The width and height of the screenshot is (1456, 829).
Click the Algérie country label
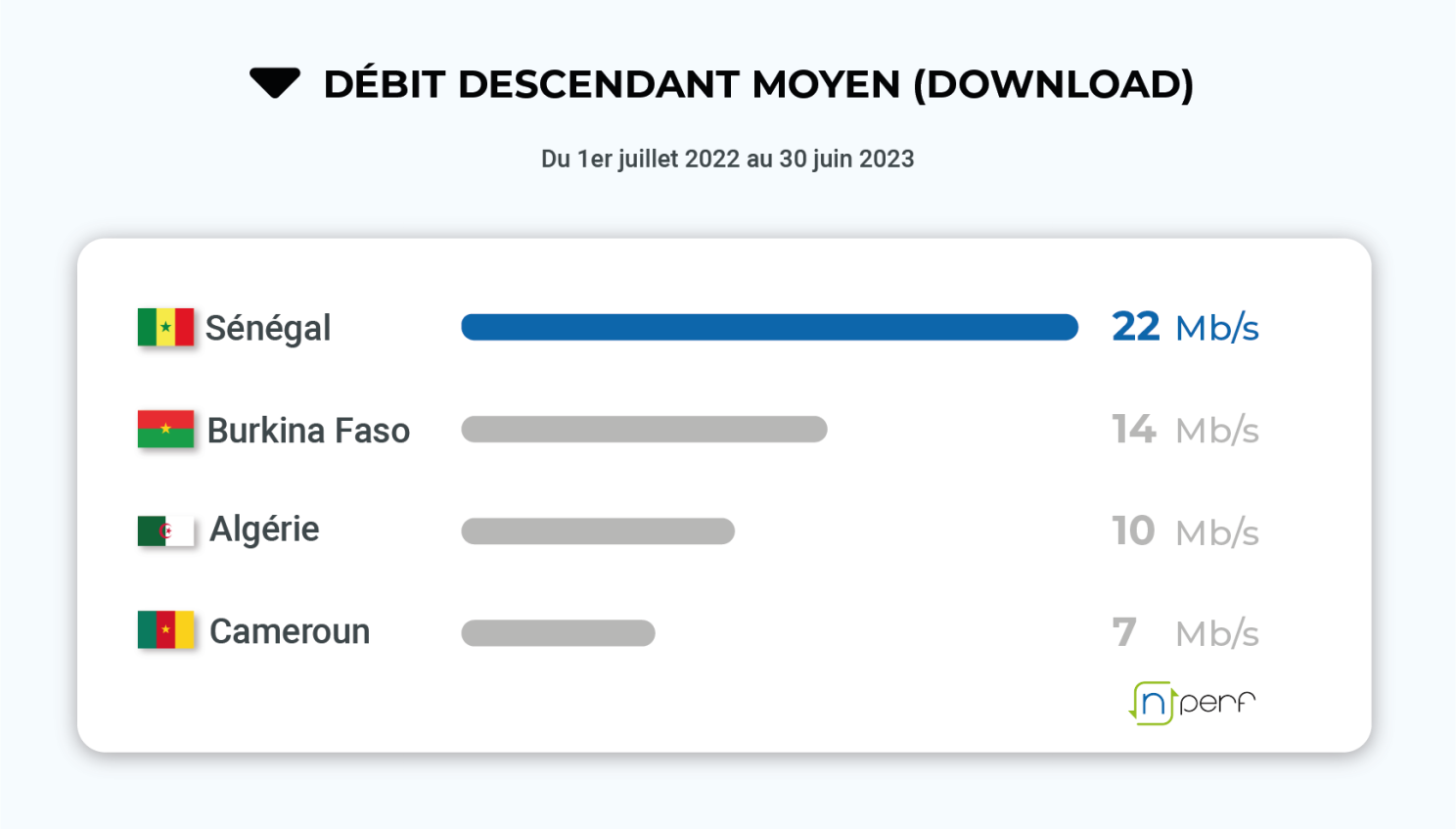point(264,530)
